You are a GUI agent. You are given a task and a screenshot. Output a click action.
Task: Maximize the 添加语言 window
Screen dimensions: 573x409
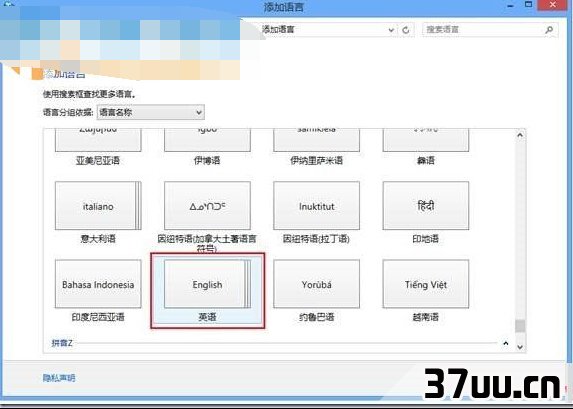coord(528,5)
